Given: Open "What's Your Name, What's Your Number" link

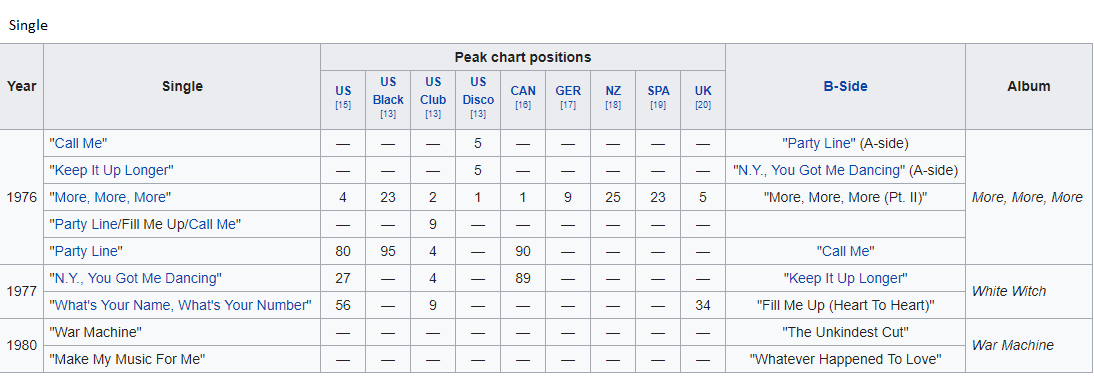Looking at the screenshot, I should [182, 306].
